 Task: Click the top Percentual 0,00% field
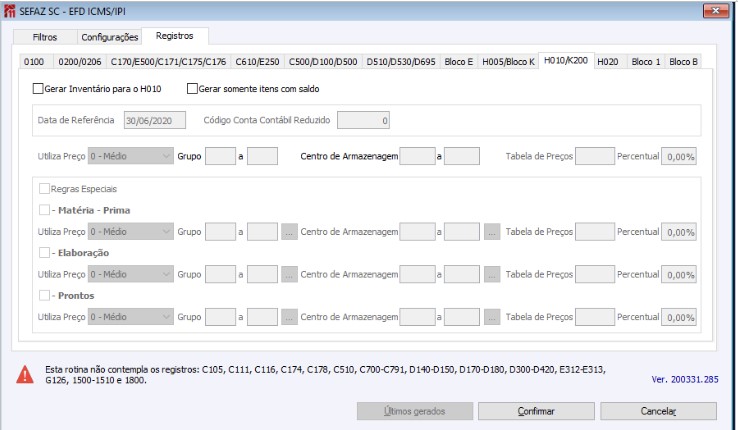pos(678,156)
